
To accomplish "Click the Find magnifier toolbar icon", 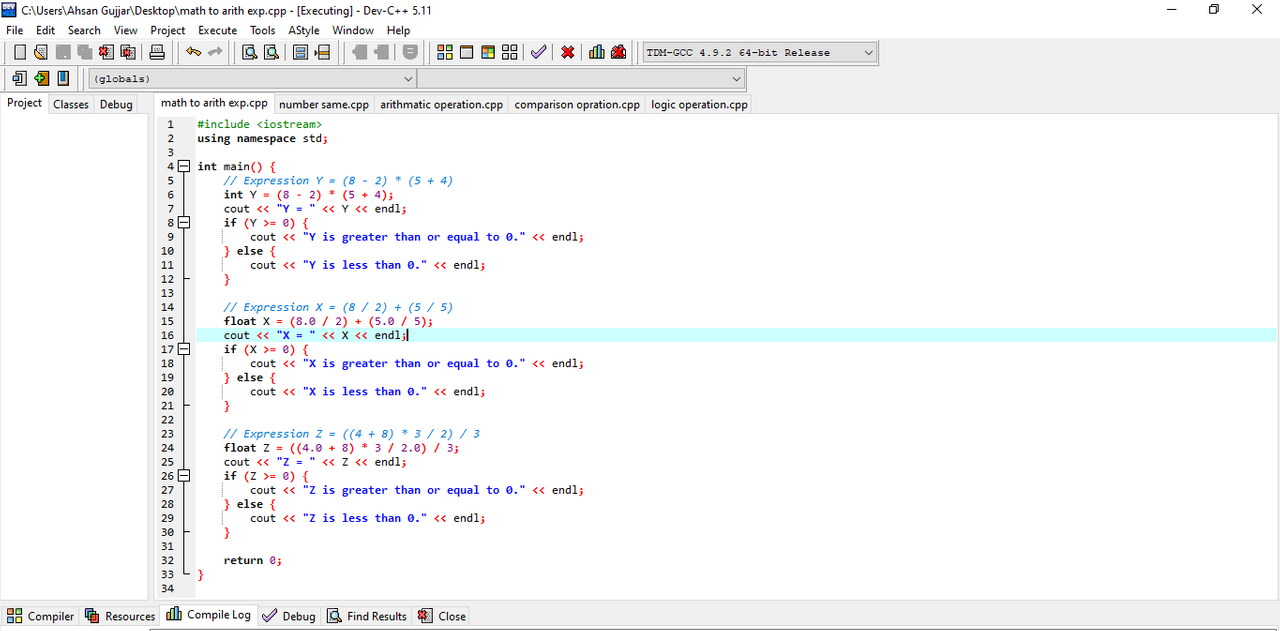I will (249, 52).
